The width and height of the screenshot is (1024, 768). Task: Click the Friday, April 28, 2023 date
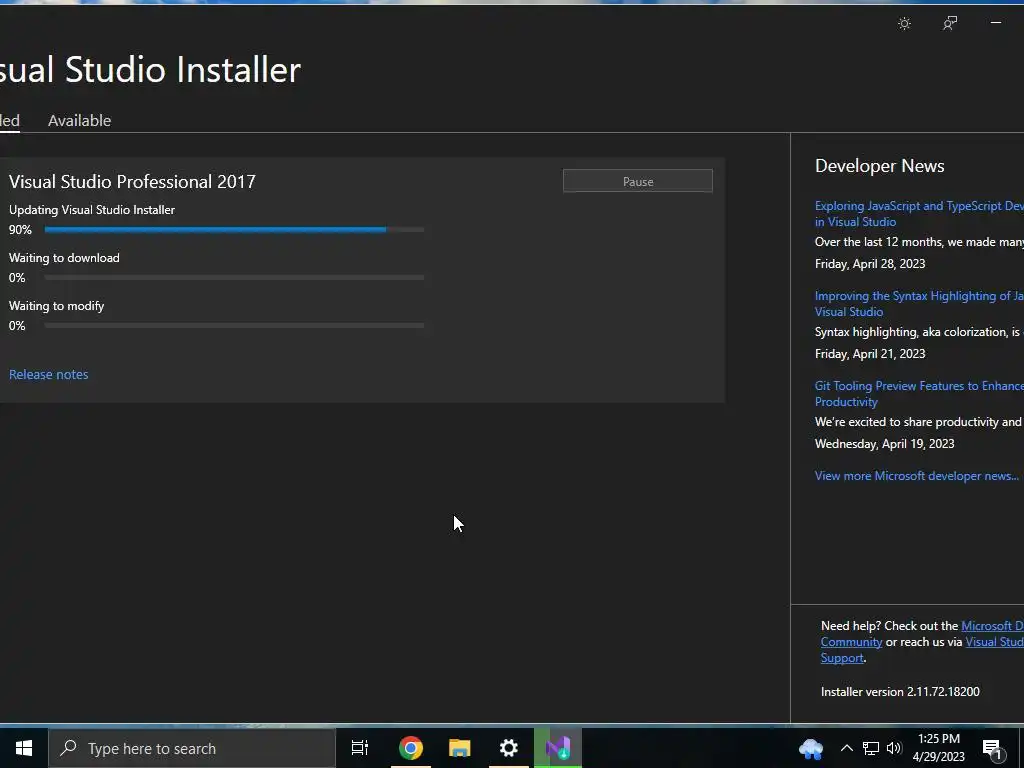(x=870, y=264)
